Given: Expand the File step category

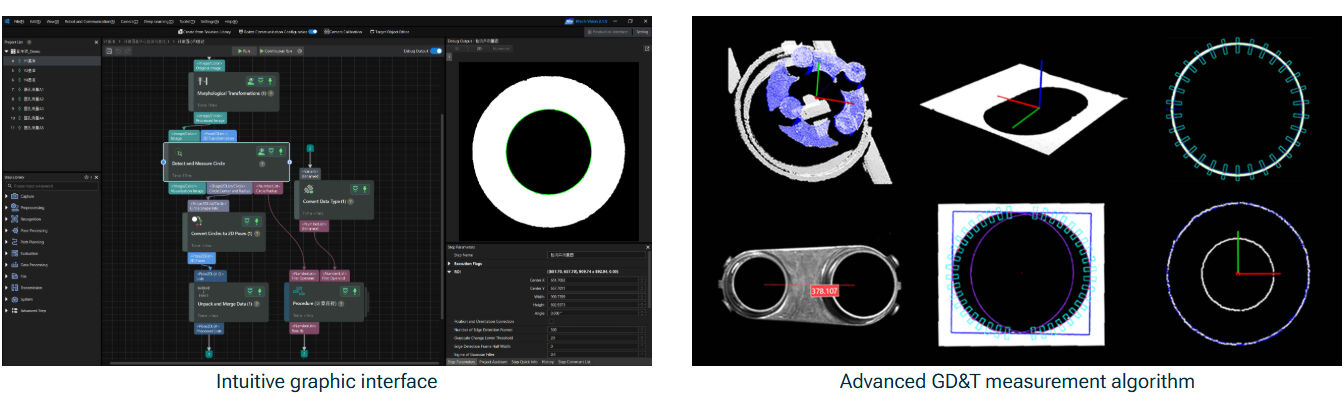Looking at the screenshot, I should [x=6, y=275].
